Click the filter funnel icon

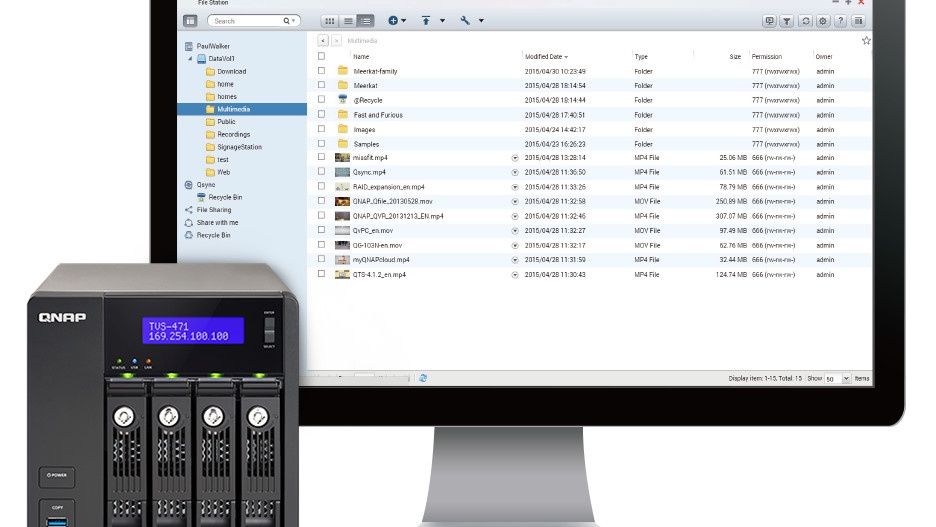(x=787, y=21)
